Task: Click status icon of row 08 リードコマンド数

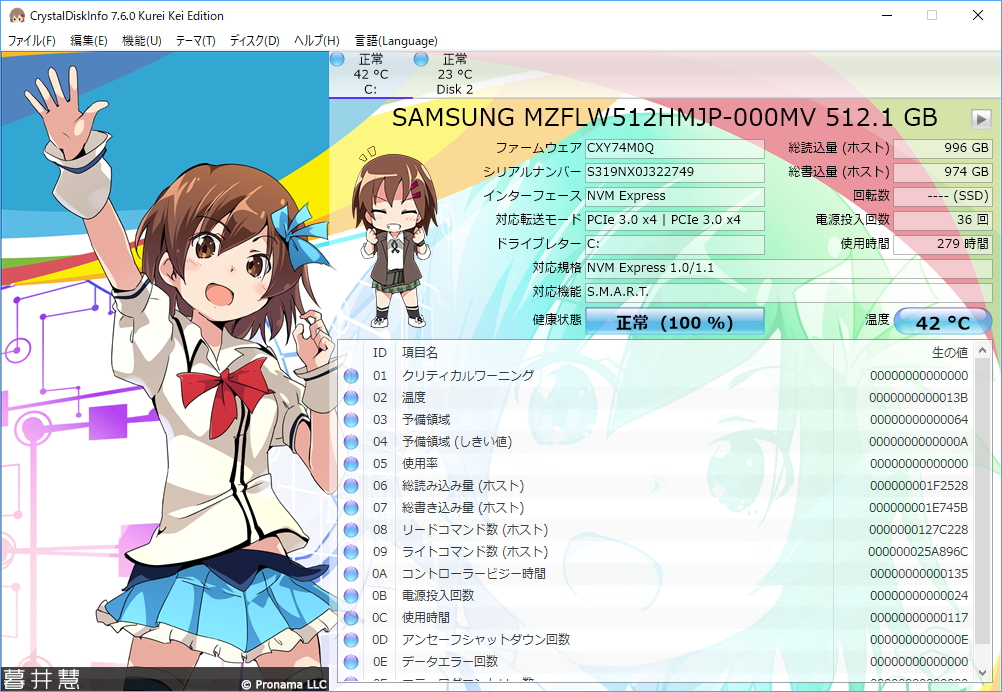Action: click(x=351, y=530)
